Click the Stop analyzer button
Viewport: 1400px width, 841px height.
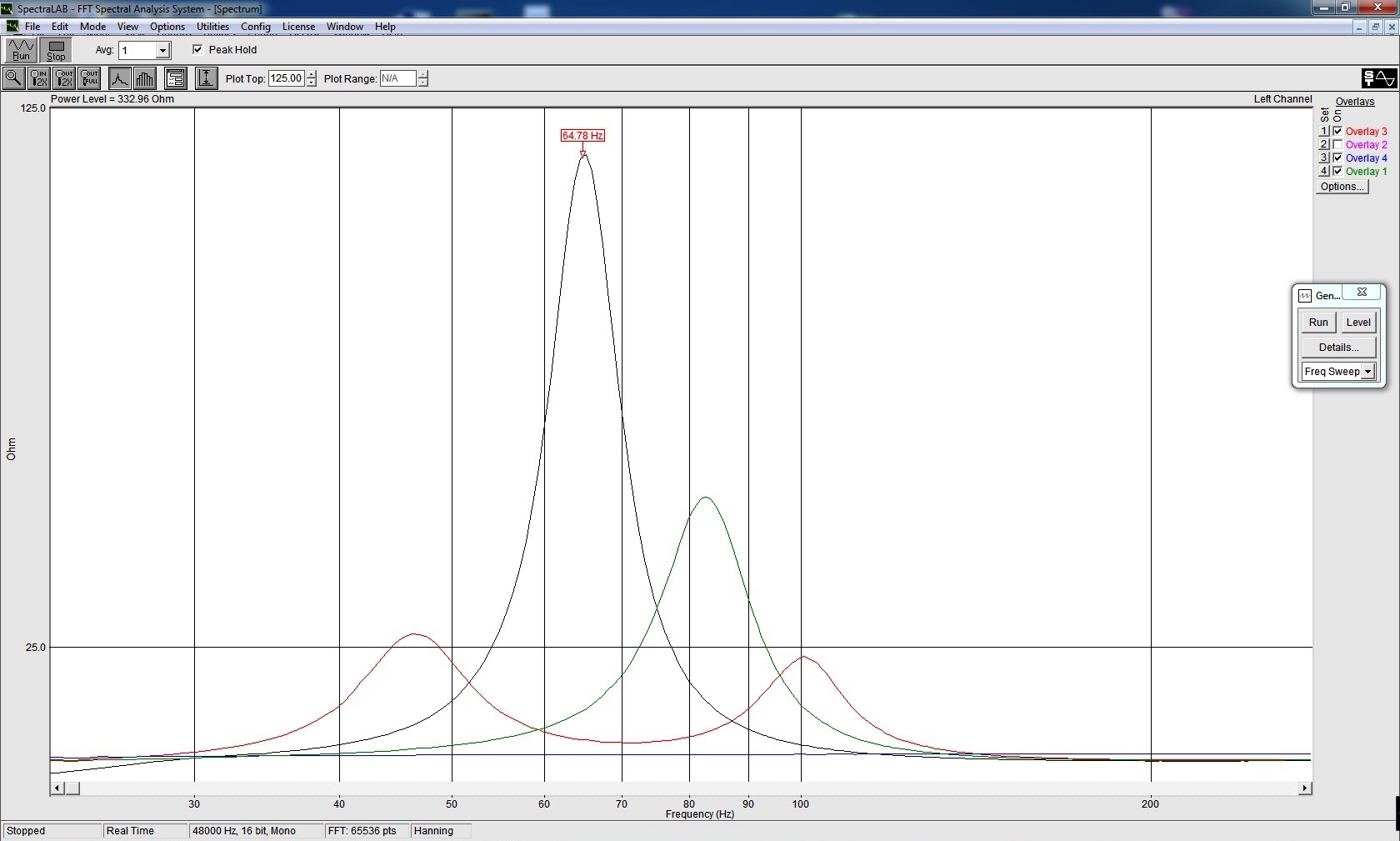[x=56, y=50]
